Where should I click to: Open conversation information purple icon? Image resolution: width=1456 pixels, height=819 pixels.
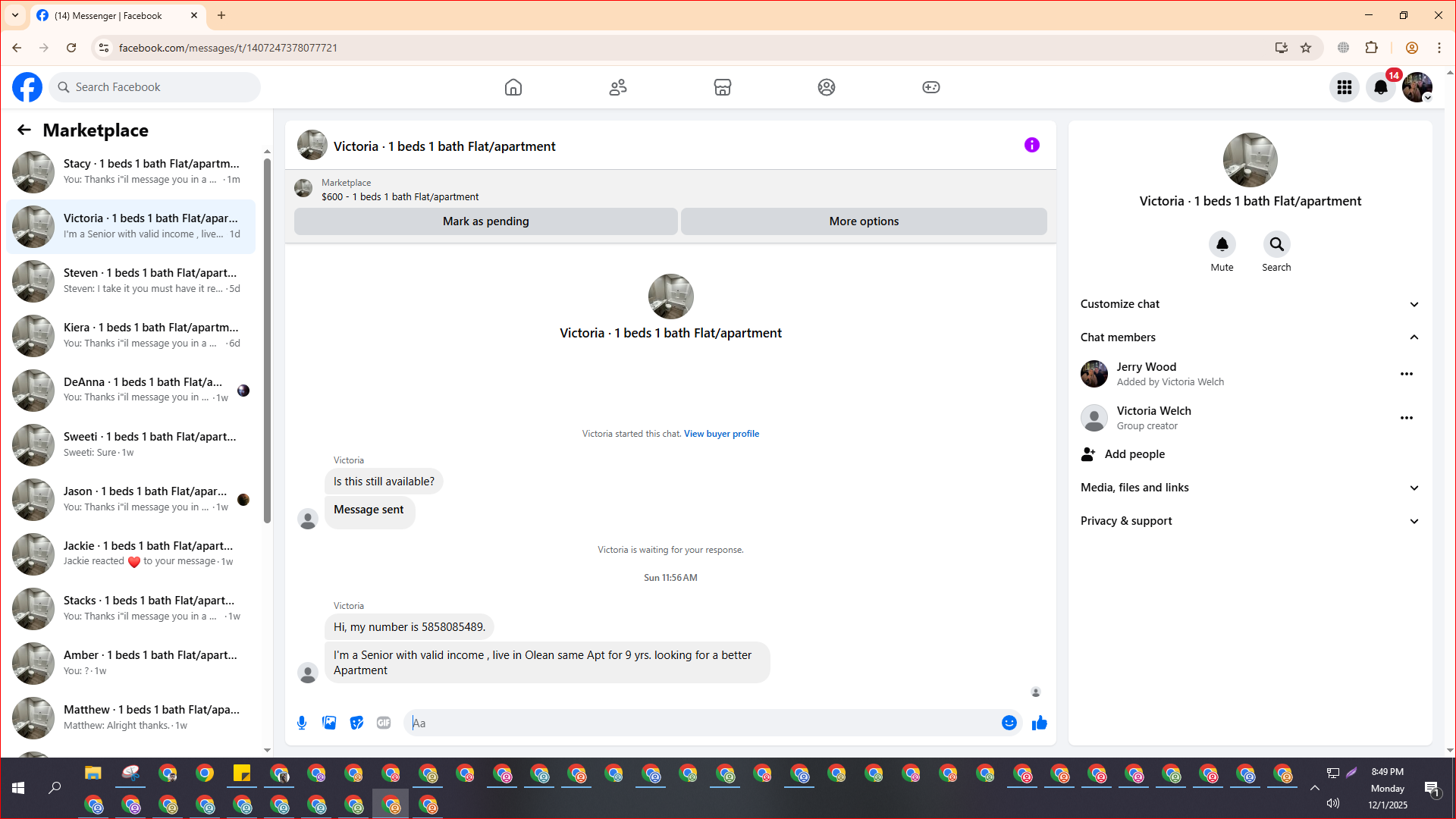pos(1032,145)
